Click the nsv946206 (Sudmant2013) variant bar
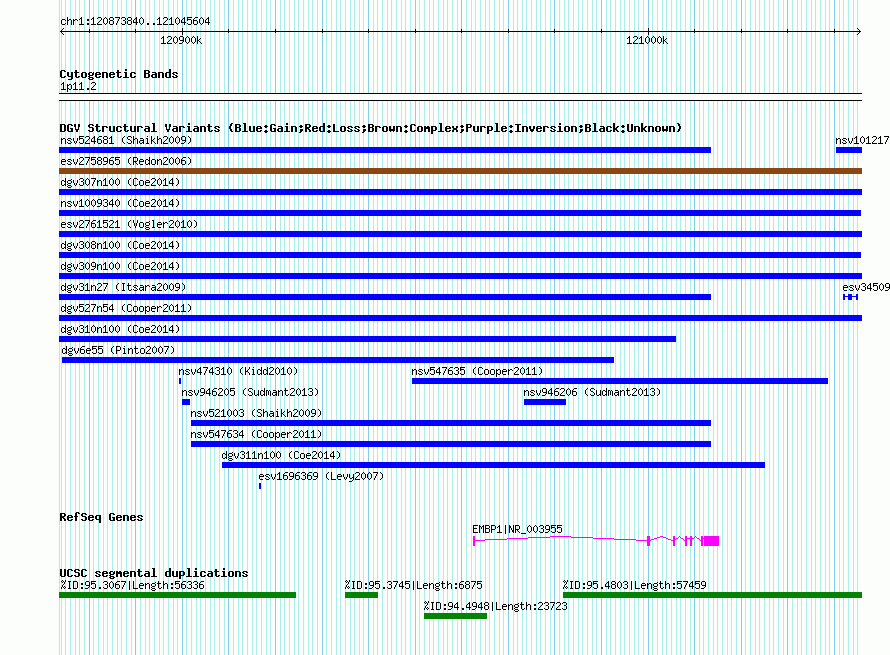 545,402
